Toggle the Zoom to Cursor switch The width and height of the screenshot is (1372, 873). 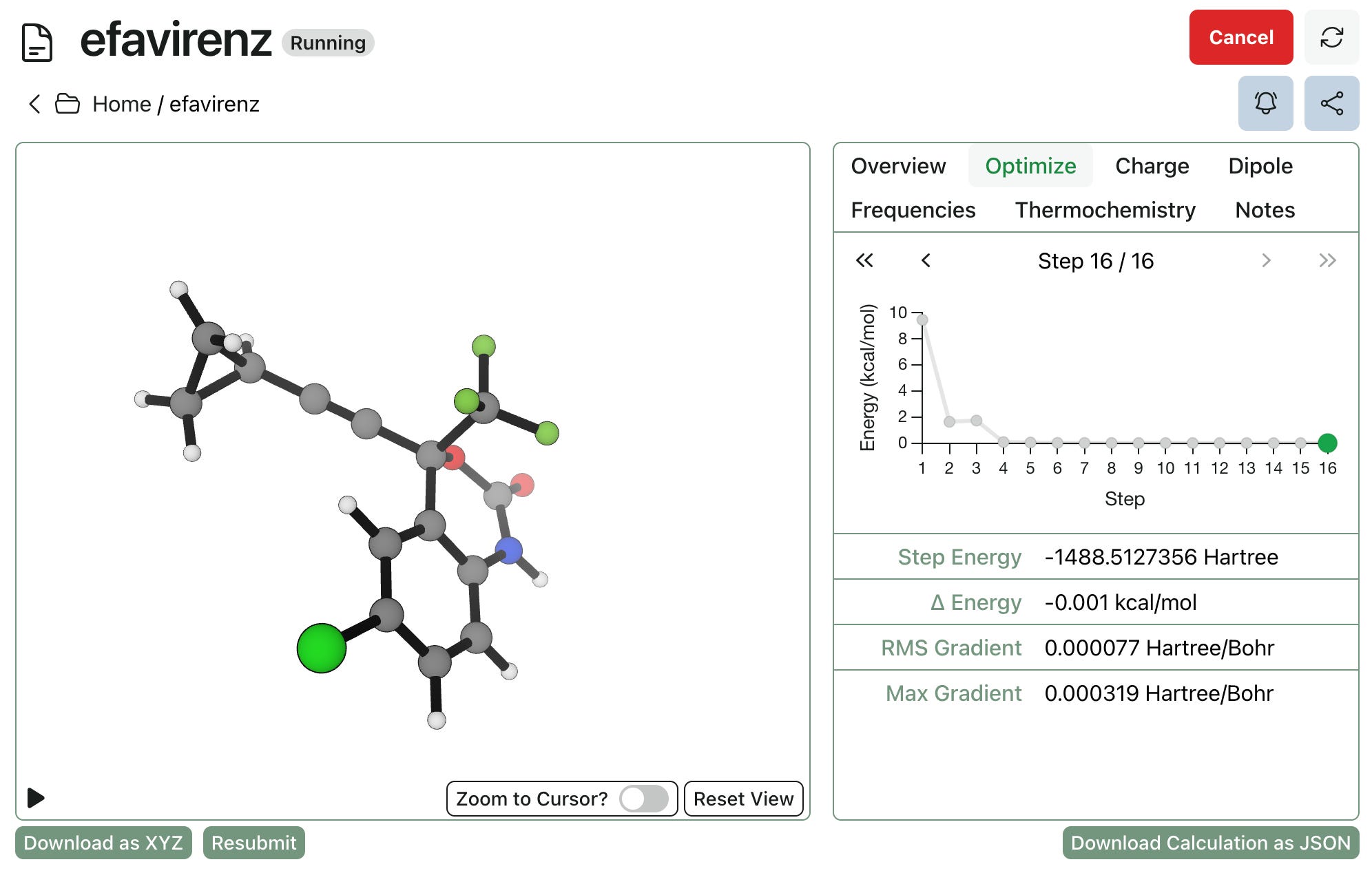[x=643, y=799]
